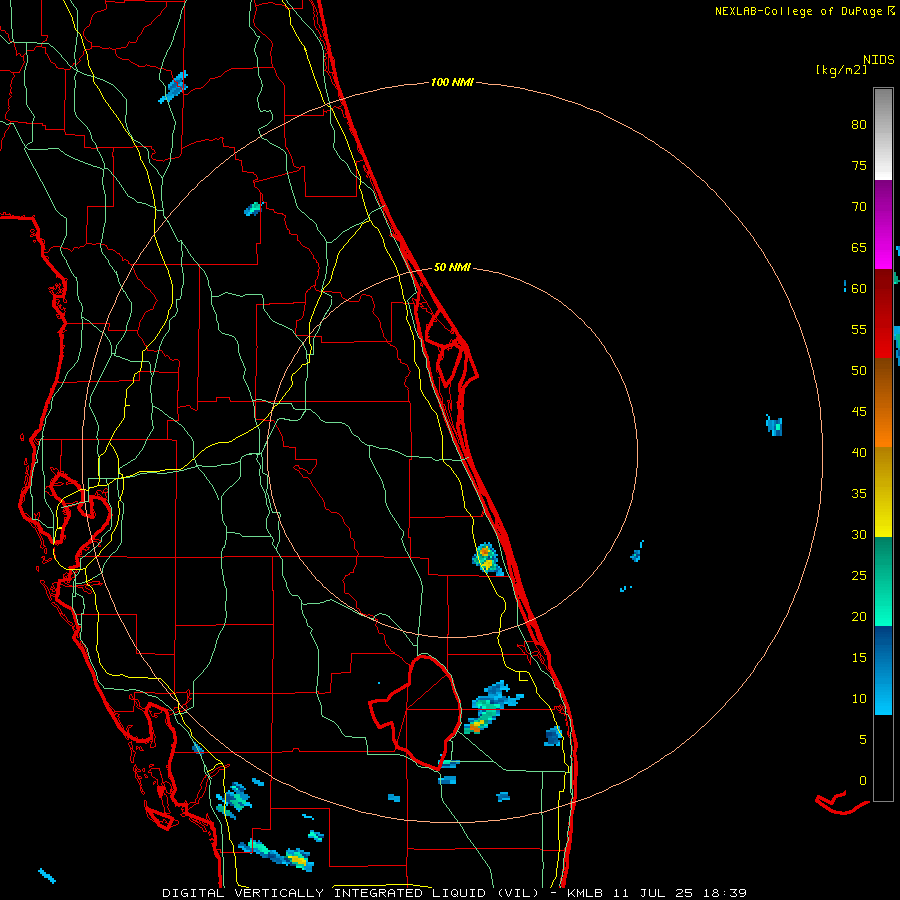The width and height of the screenshot is (900, 900).
Task: Click the yellow segment of the color bar
Action: 883,492
